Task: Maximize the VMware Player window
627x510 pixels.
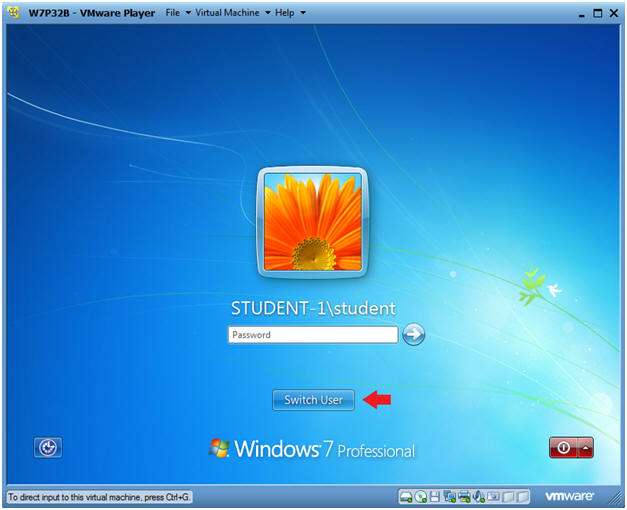Action: point(597,13)
